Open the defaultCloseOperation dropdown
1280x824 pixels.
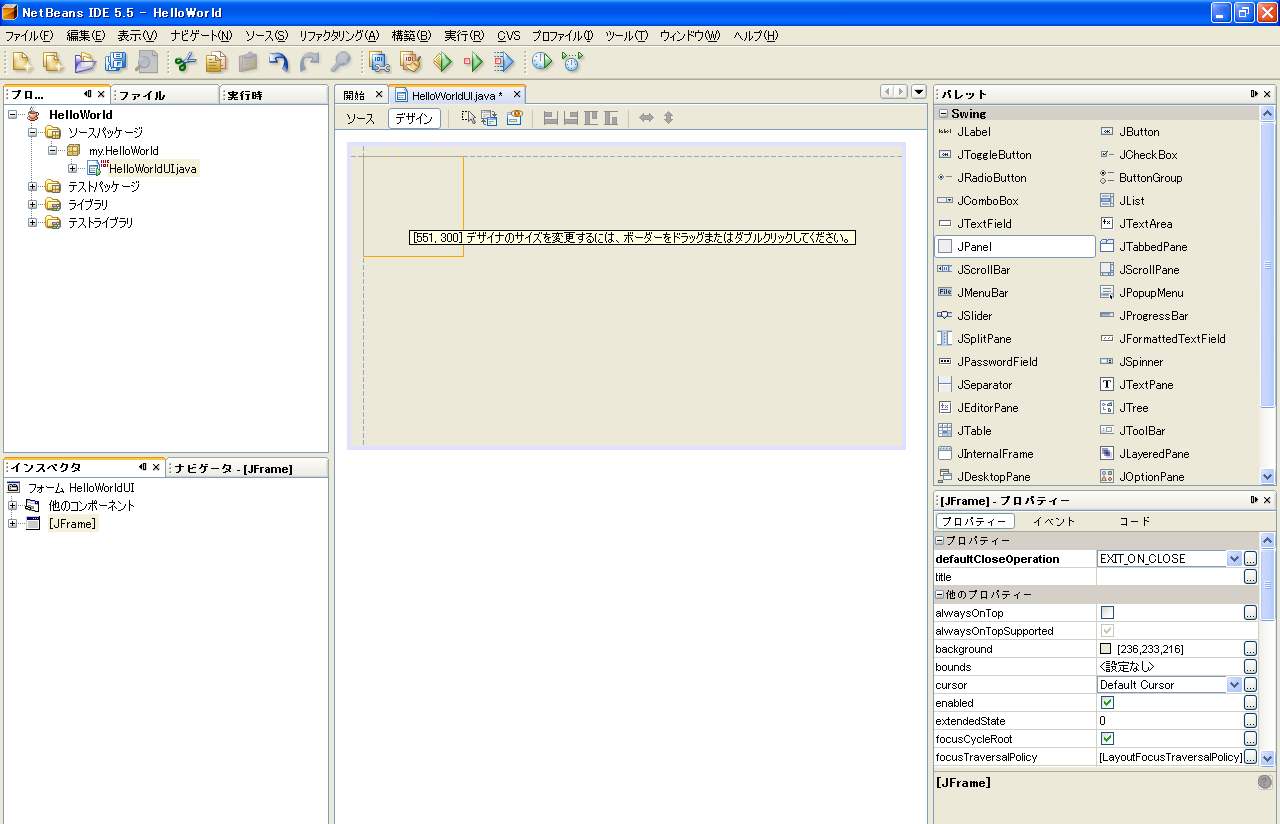(1234, 559)
